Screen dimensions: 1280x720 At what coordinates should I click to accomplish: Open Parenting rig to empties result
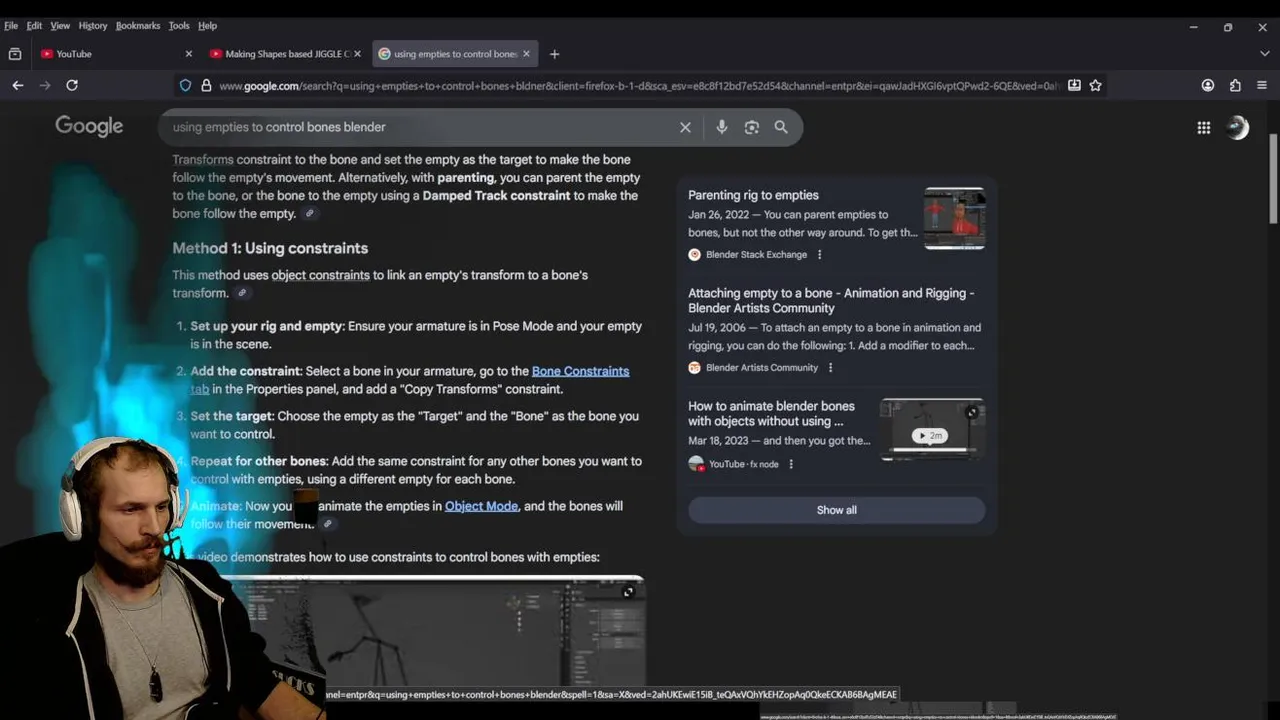[753, 195]
